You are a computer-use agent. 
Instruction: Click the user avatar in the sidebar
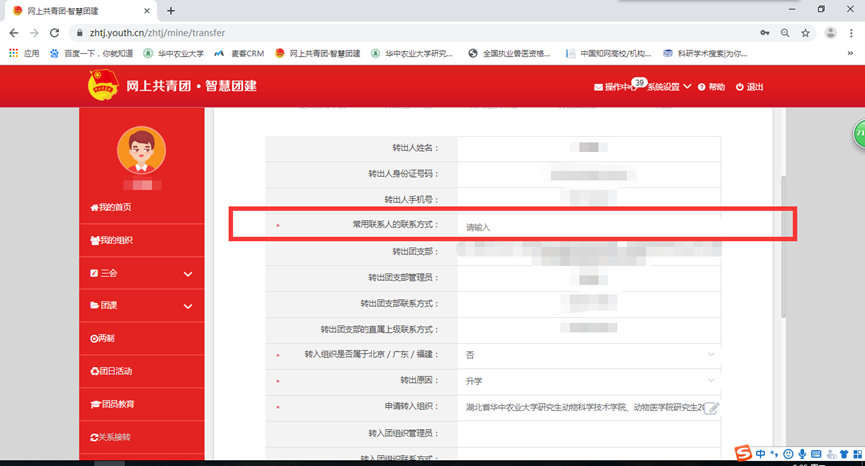tap(141, 150)
